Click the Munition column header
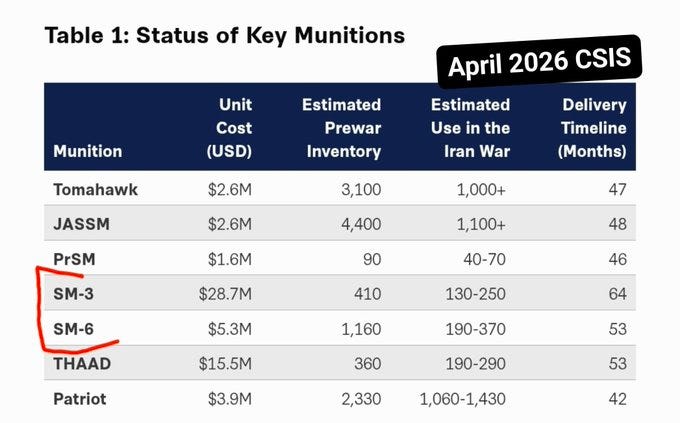 point(88,151)
